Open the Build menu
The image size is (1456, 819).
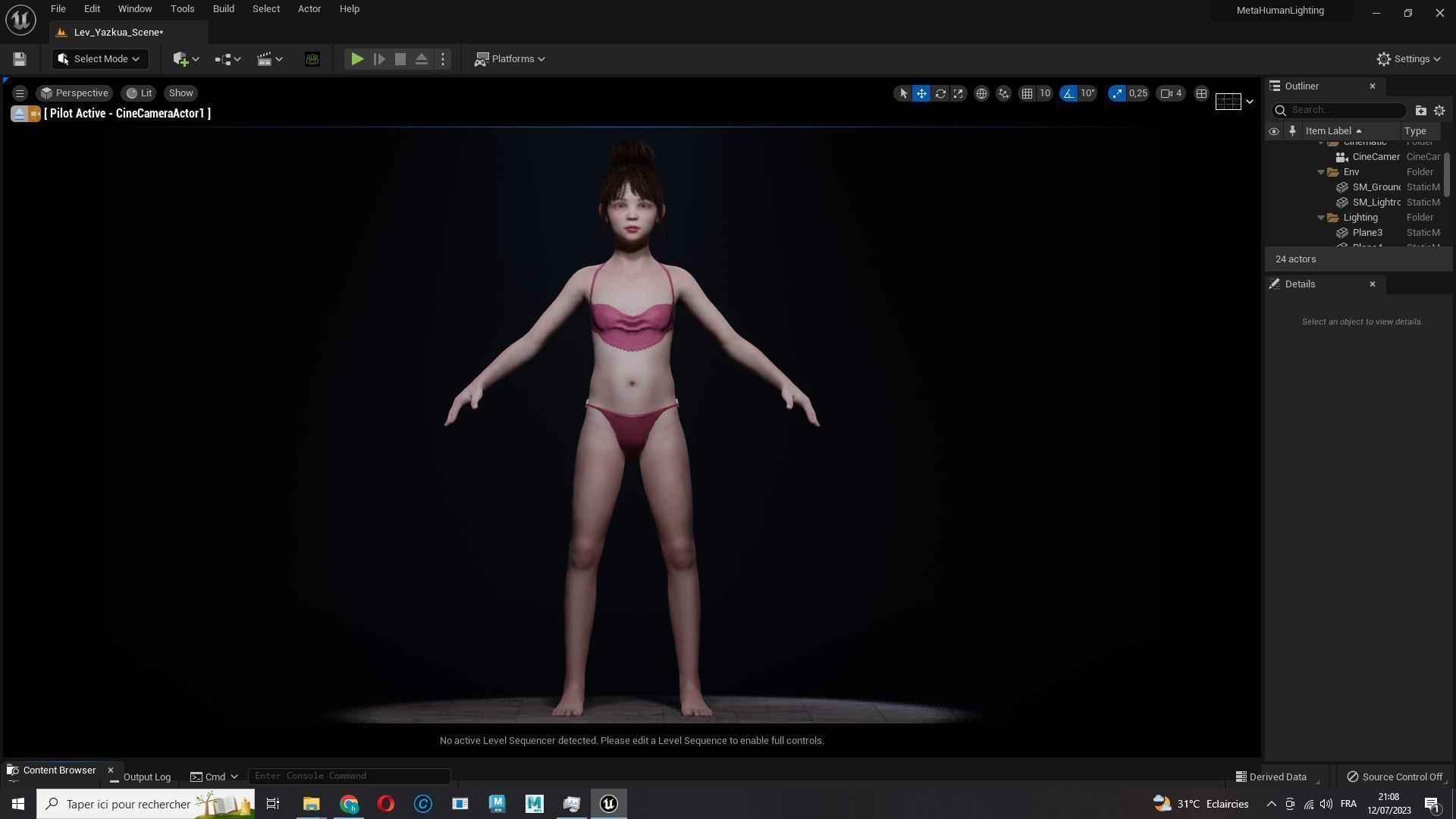coord(223,9)
